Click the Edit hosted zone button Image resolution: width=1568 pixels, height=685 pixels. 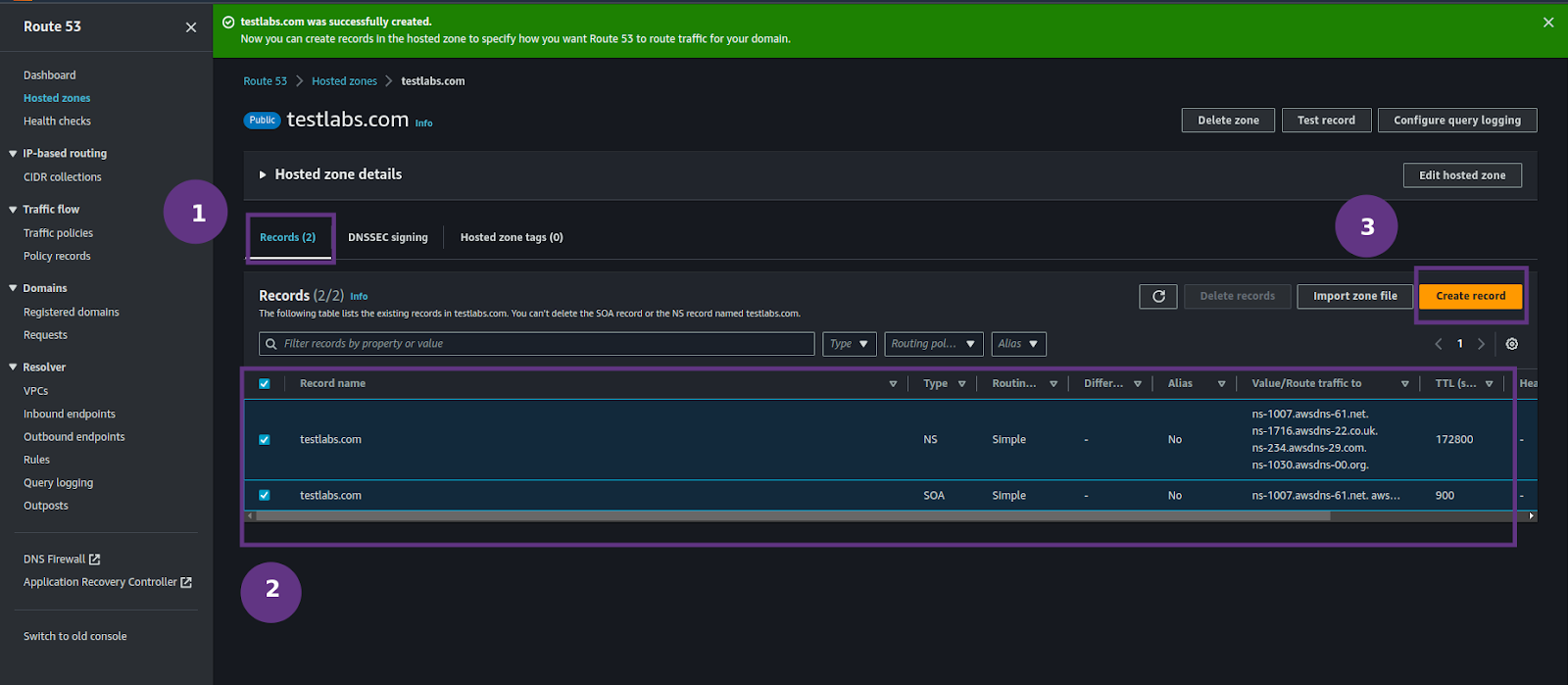point(1462,175)
